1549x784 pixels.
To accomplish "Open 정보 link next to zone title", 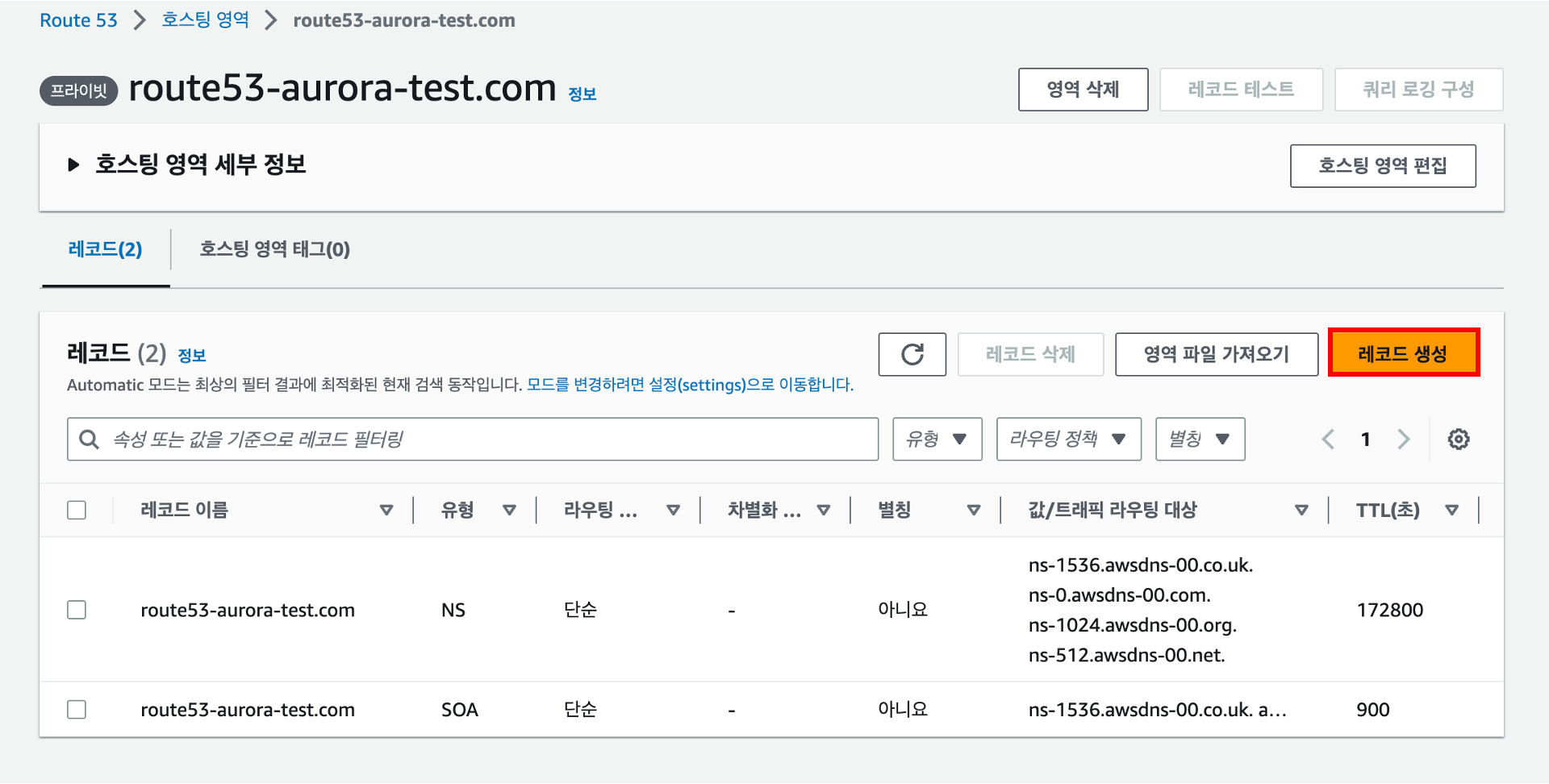I will 582,94.
